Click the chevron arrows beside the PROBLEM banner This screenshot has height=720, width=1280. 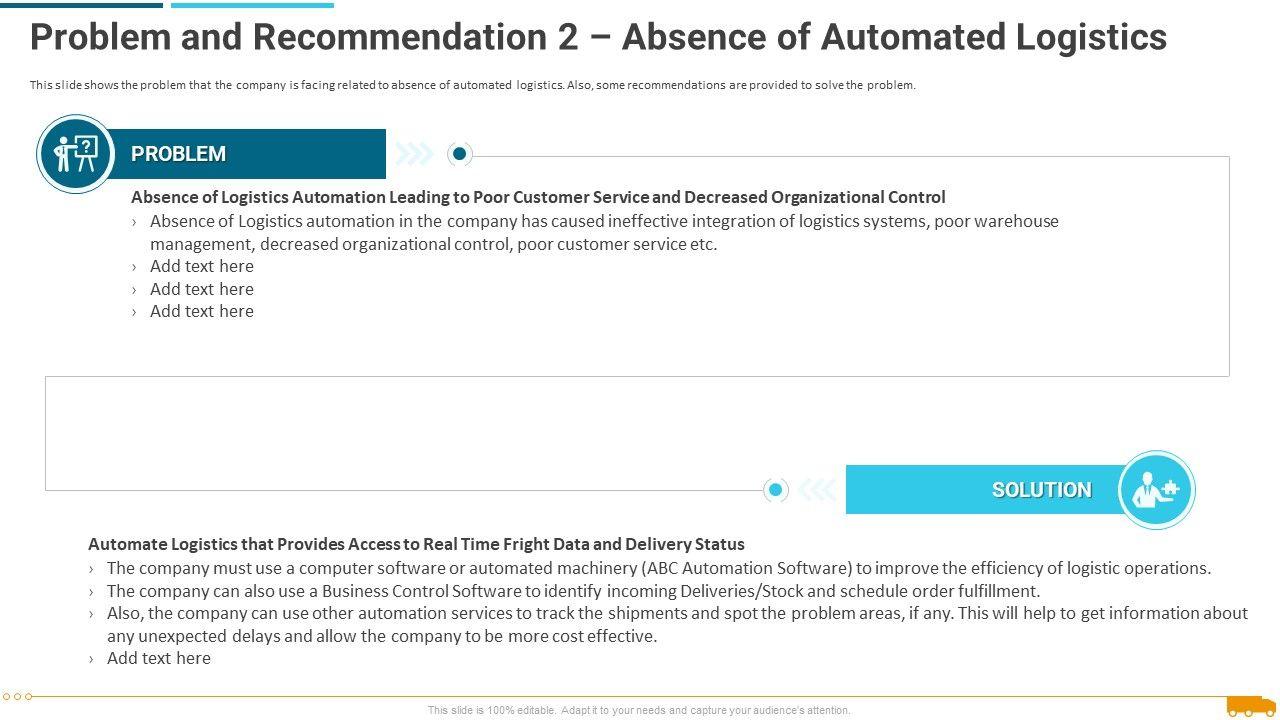[414, 154]
